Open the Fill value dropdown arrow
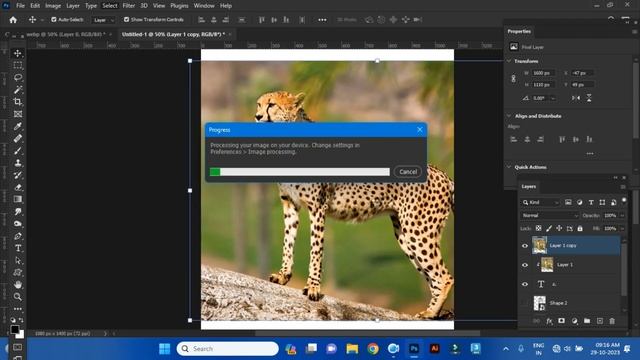This screenshot has height=360, width=640. (622, 229)
